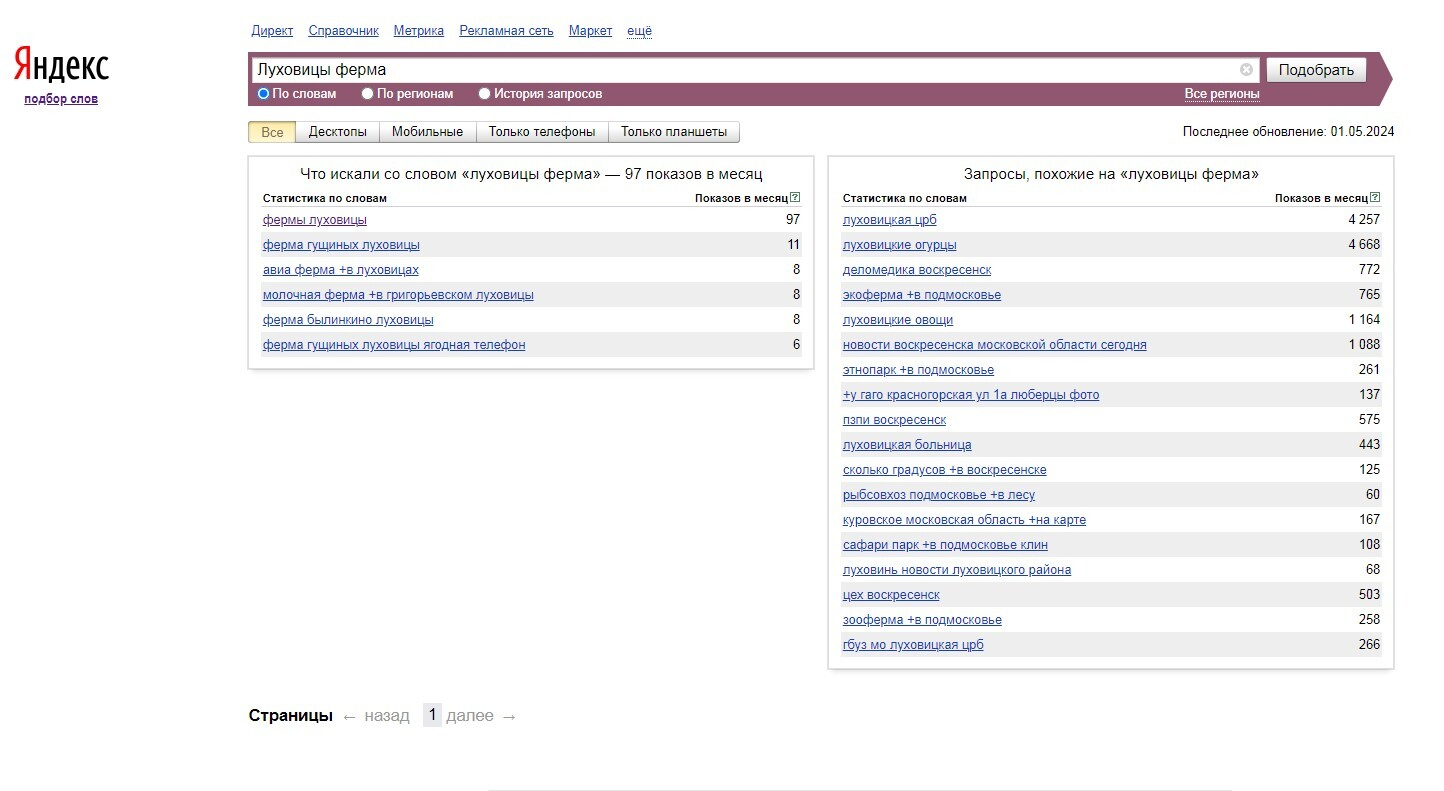Screen dimensions: 1444x791
Task: Select the 'По регионам' radio button
Action: point(368,94)
